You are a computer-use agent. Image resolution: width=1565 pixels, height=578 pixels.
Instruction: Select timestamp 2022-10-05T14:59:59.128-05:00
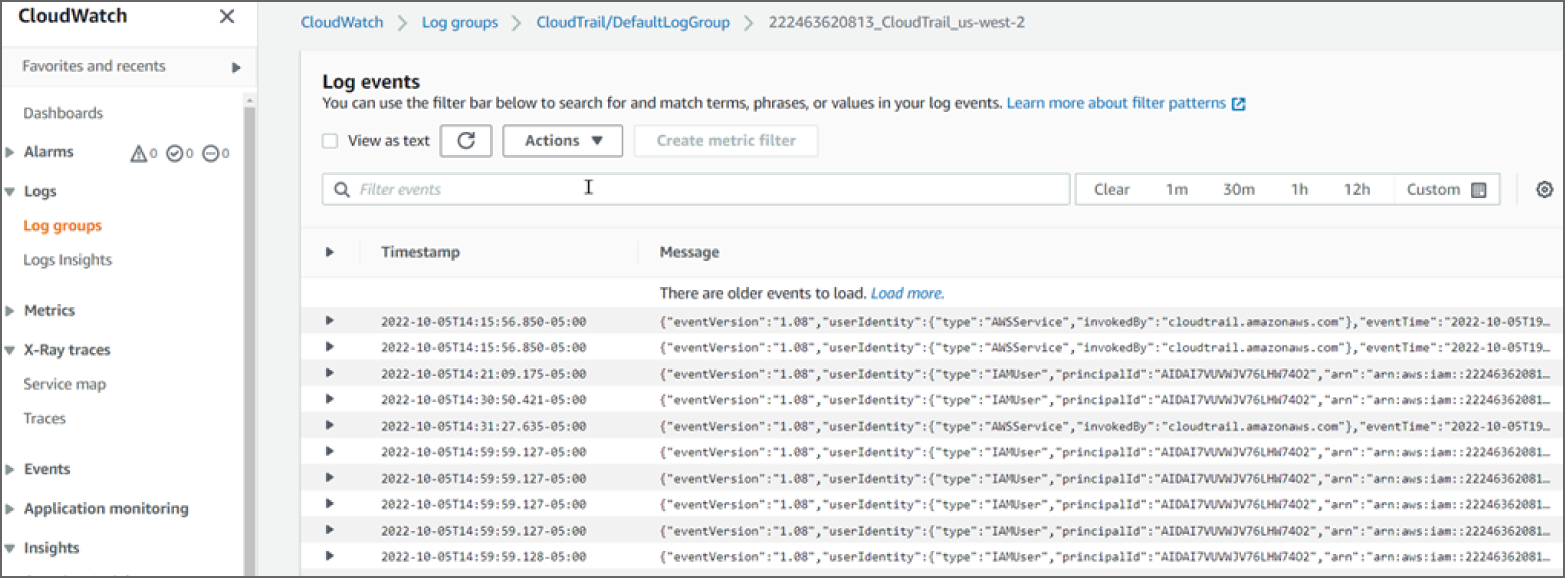(483, 556)
